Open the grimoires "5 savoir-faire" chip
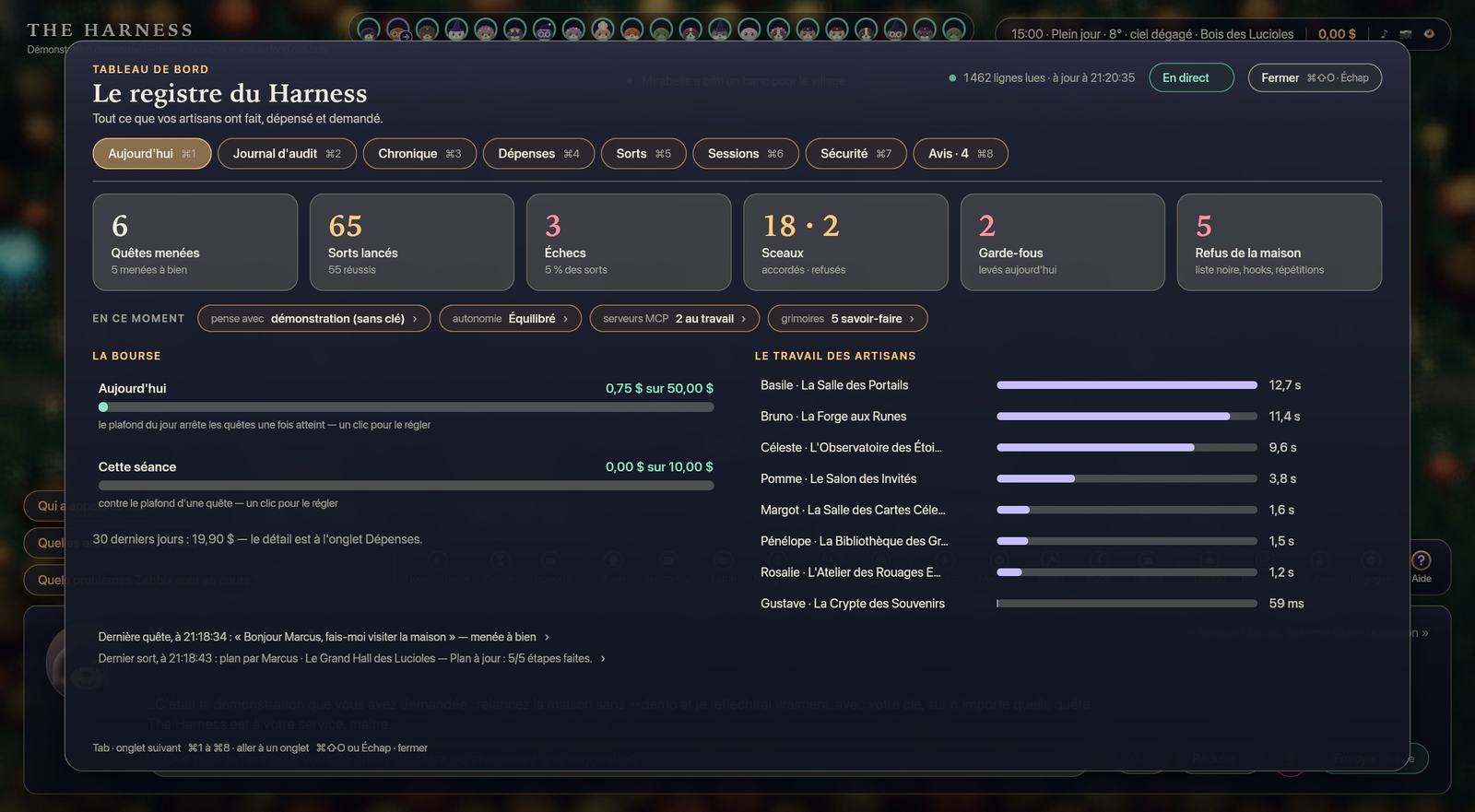 (x=847, y=319)
